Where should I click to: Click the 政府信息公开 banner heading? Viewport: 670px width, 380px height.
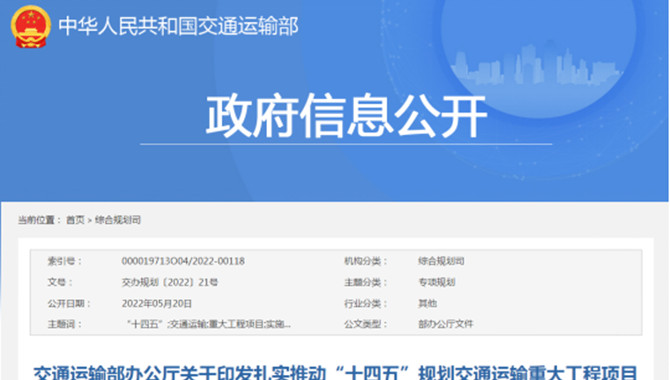click(x=346, y=116)
